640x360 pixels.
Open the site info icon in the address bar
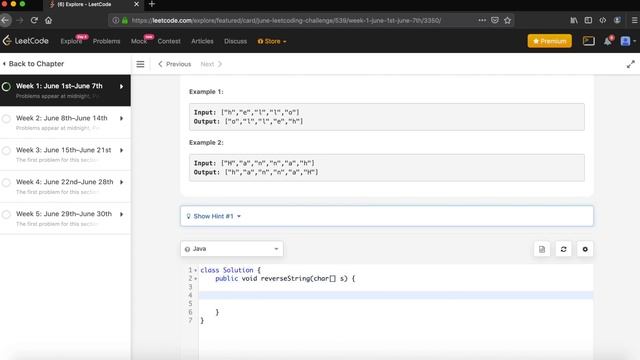(116, 20)
